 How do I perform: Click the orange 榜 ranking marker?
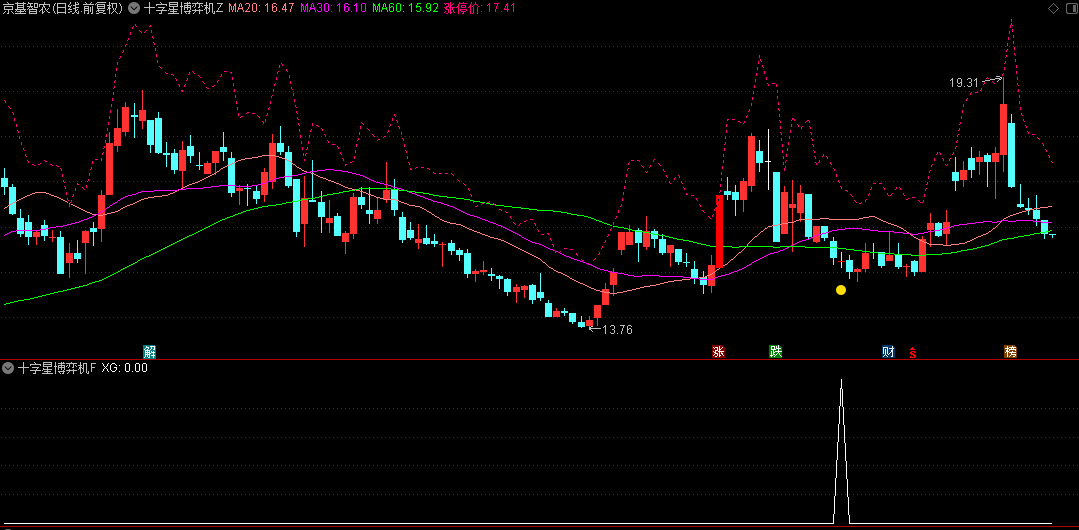pos(1010,352)
